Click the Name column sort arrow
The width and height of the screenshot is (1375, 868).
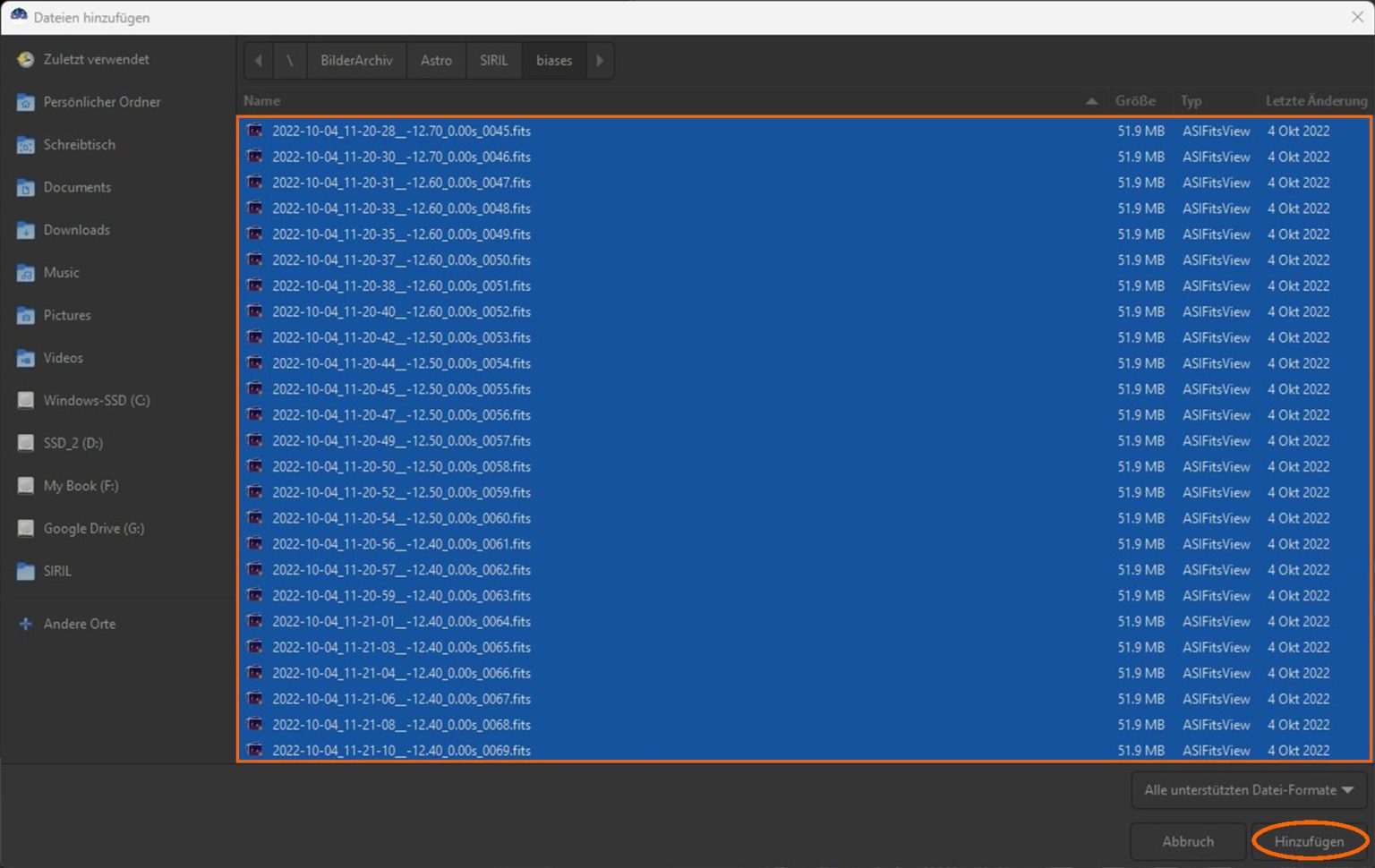click(1091, 101)
